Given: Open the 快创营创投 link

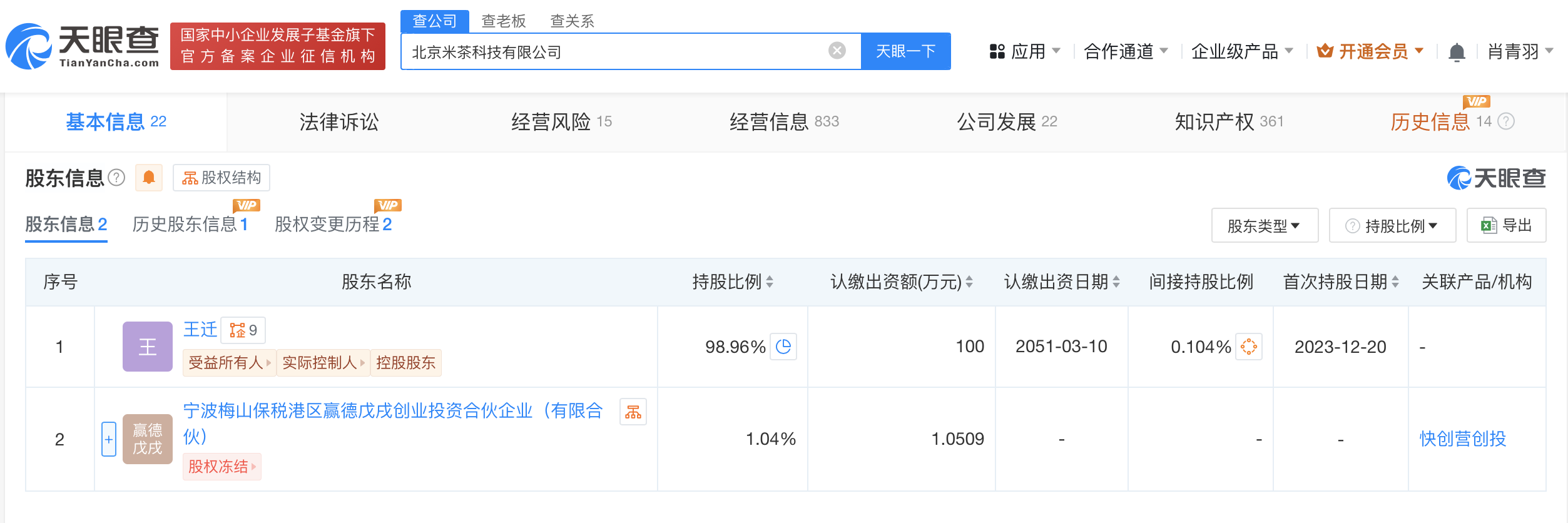Looking at the screenshot, I should pos(1463,439).
